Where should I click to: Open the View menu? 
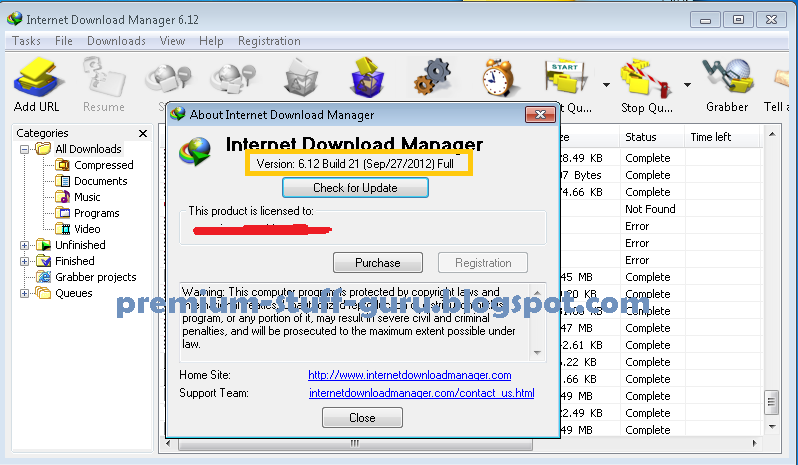(x=172, y=41)
